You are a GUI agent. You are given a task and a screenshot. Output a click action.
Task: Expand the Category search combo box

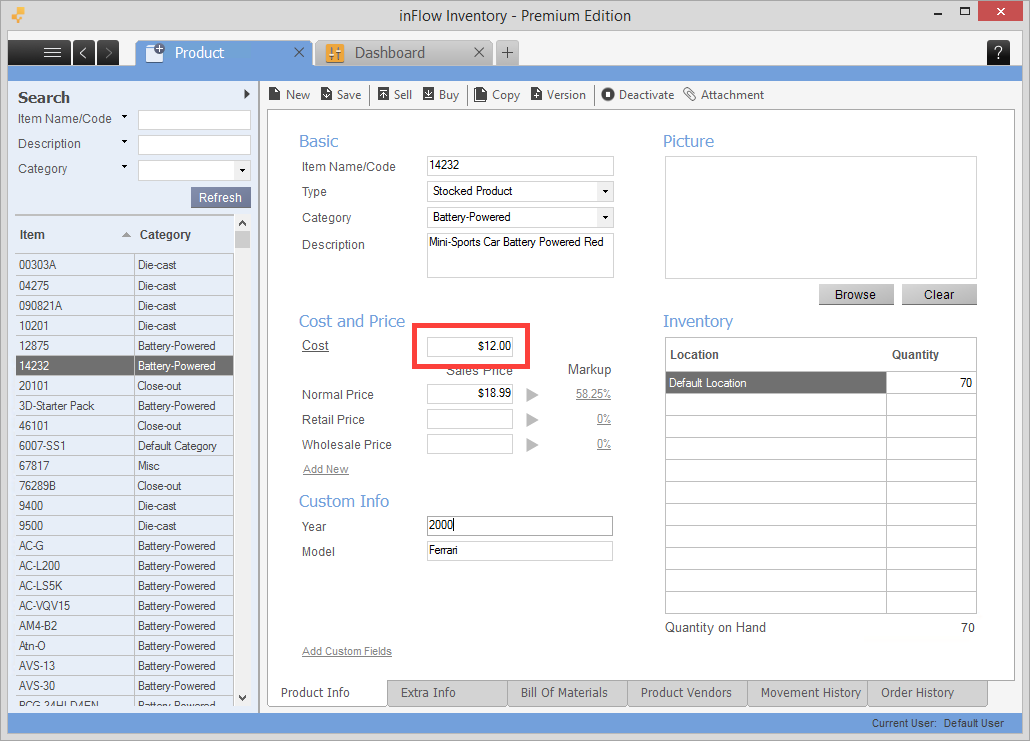[242, 170]
